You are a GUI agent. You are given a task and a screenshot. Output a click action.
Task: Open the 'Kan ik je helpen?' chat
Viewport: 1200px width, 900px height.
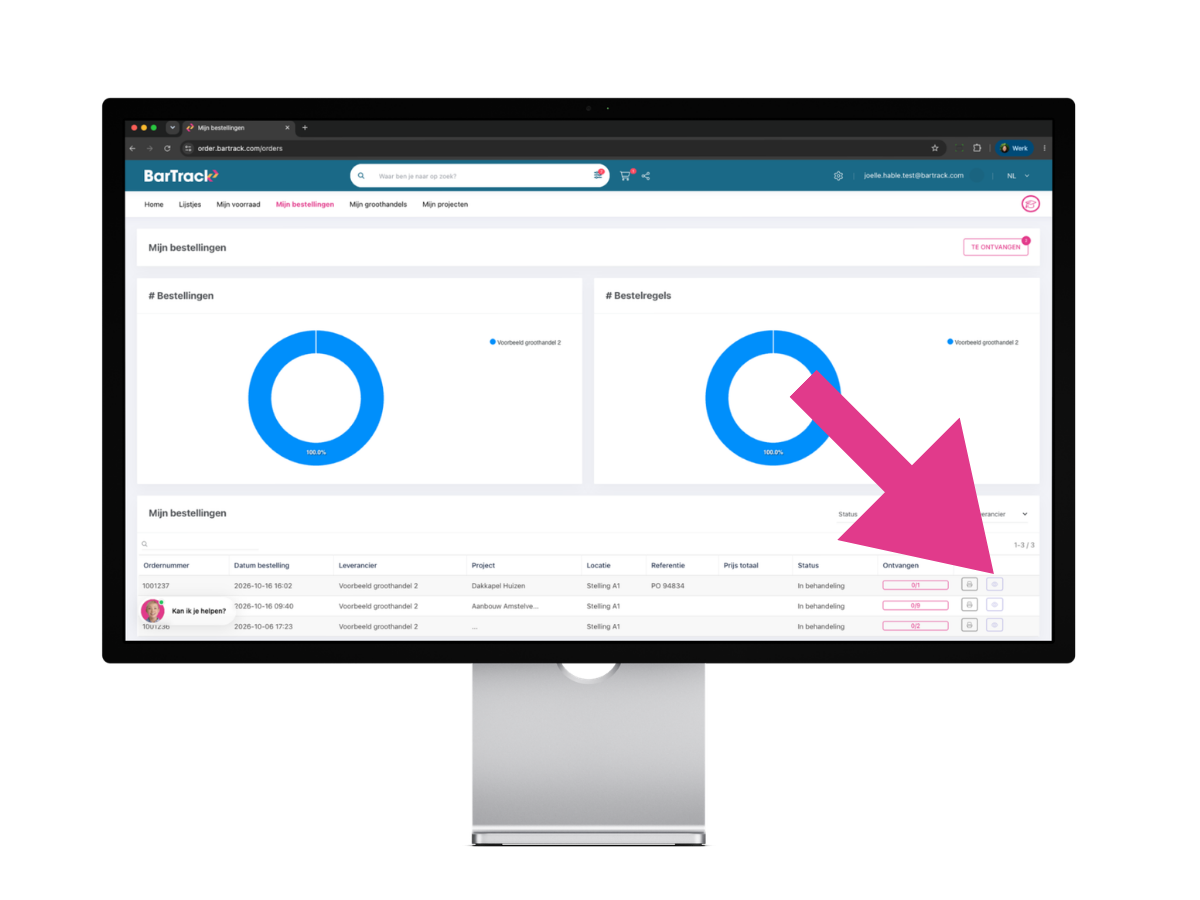(187, 611)
